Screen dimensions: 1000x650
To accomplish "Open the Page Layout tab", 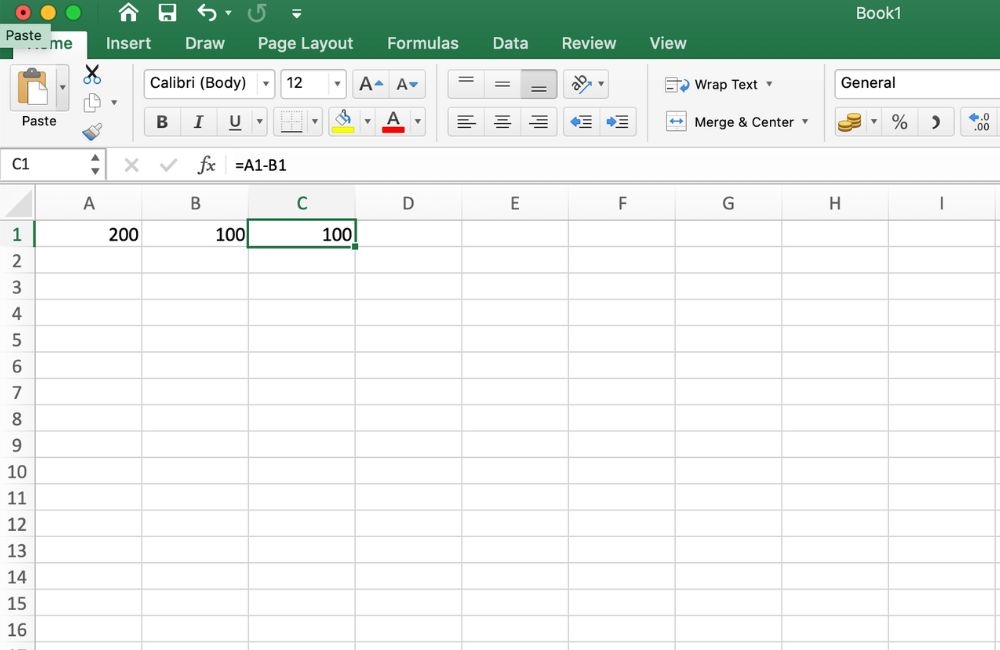I will pyautogui.click(x=305, y=43).
